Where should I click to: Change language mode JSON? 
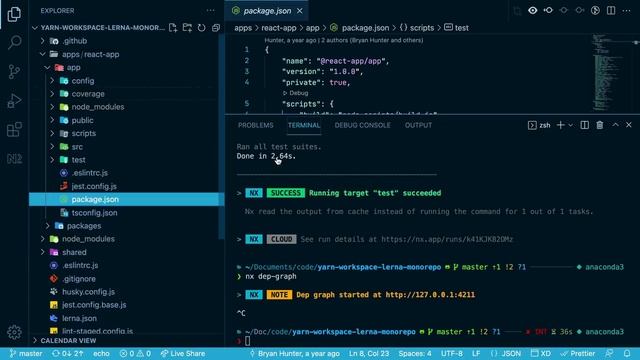pyautogui.click(x=506, y=353)
